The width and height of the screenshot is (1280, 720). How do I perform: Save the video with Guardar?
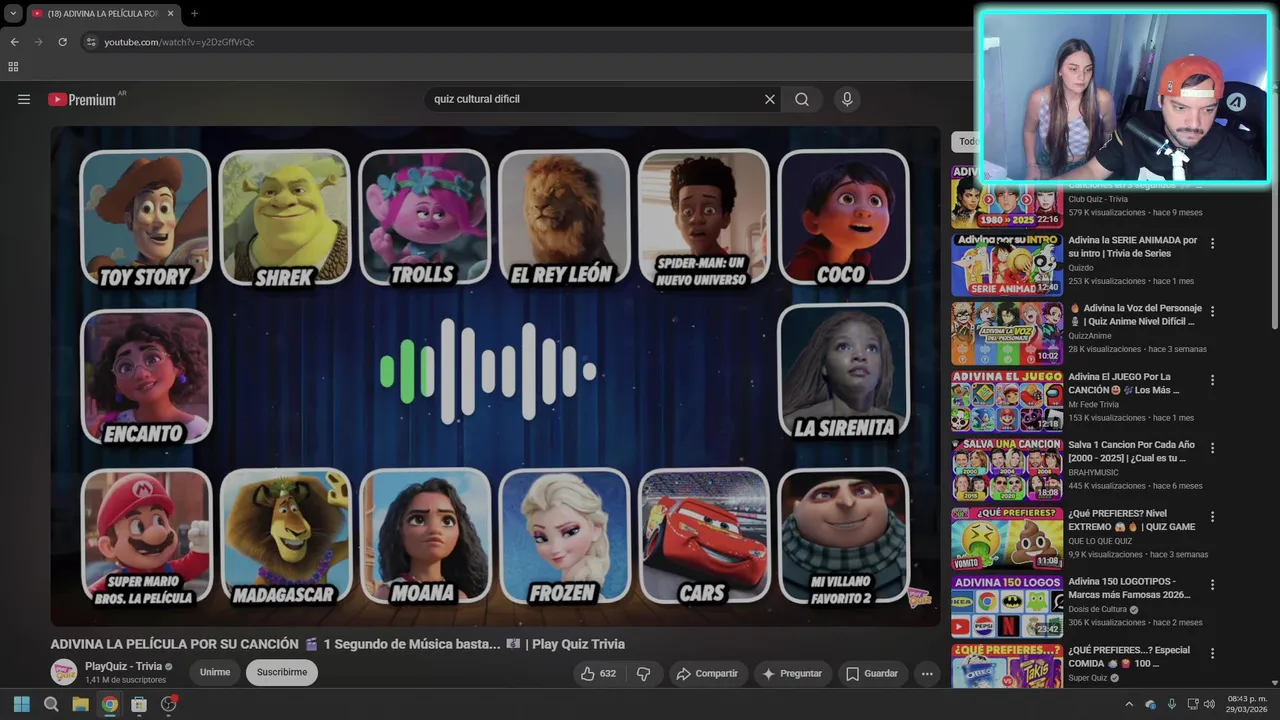tap(872, 674)
